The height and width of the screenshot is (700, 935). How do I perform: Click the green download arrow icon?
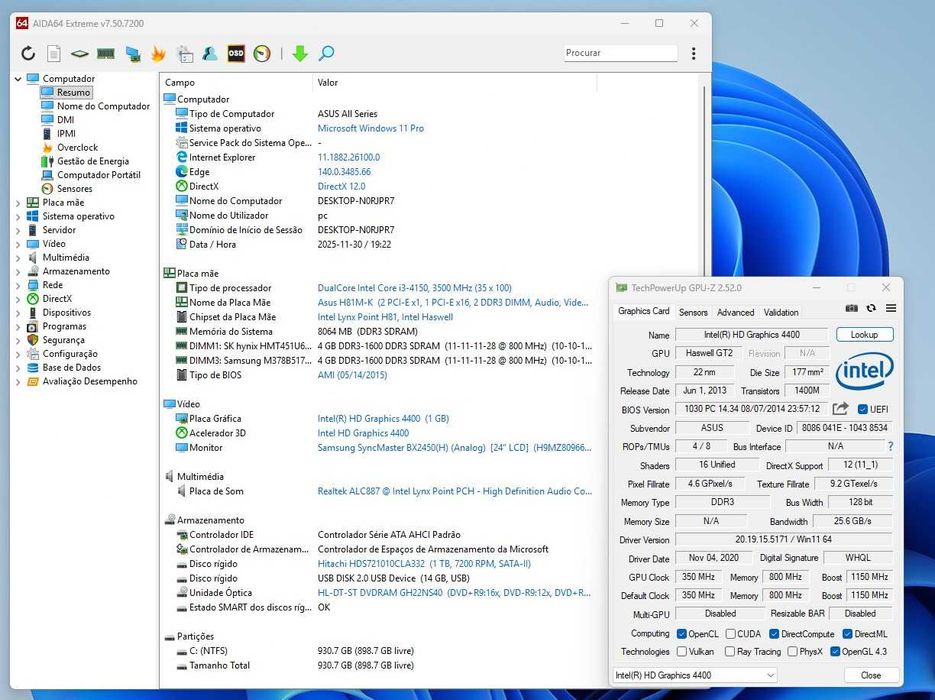click(300, 54)
